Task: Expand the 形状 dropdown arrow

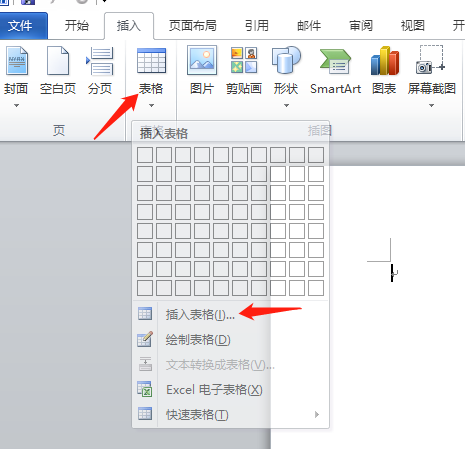Action: [x=286, y=105]
